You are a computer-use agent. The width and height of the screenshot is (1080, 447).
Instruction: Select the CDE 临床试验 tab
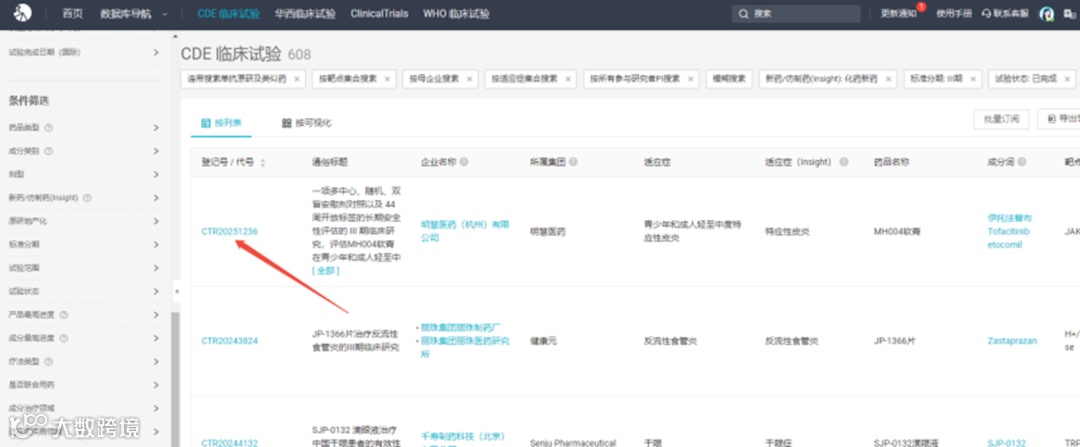(x=228, y=14)
